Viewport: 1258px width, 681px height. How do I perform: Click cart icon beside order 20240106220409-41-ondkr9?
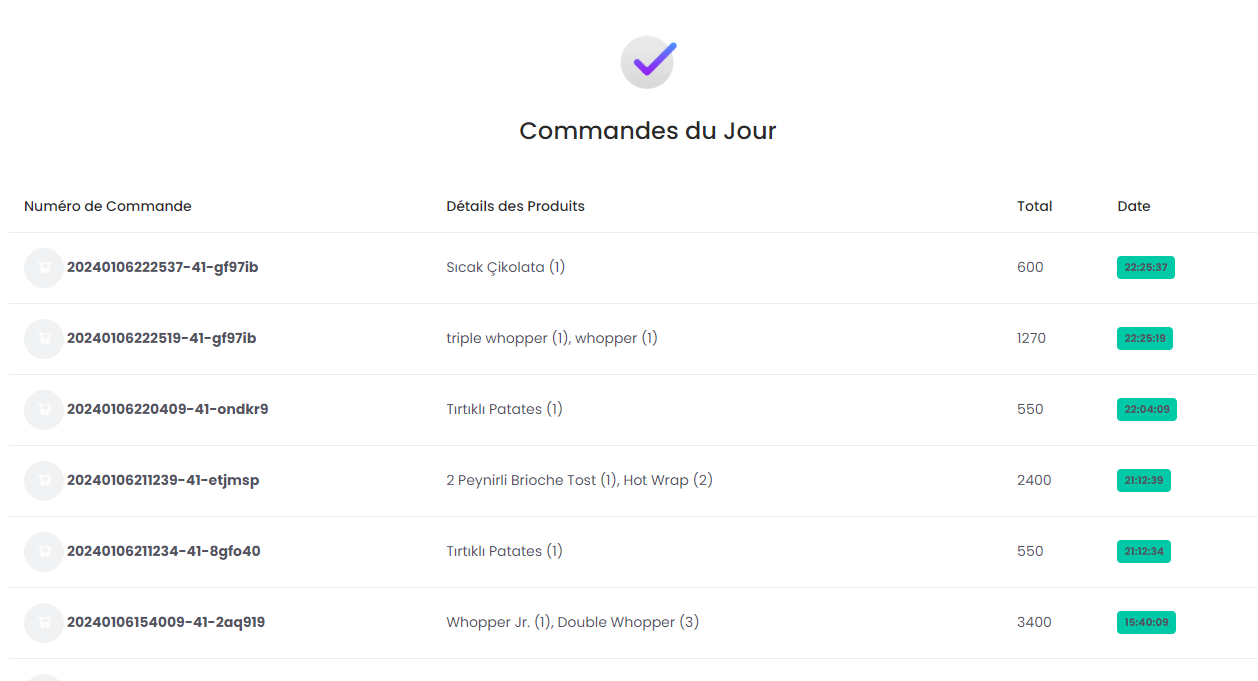(x=44, y=410)
